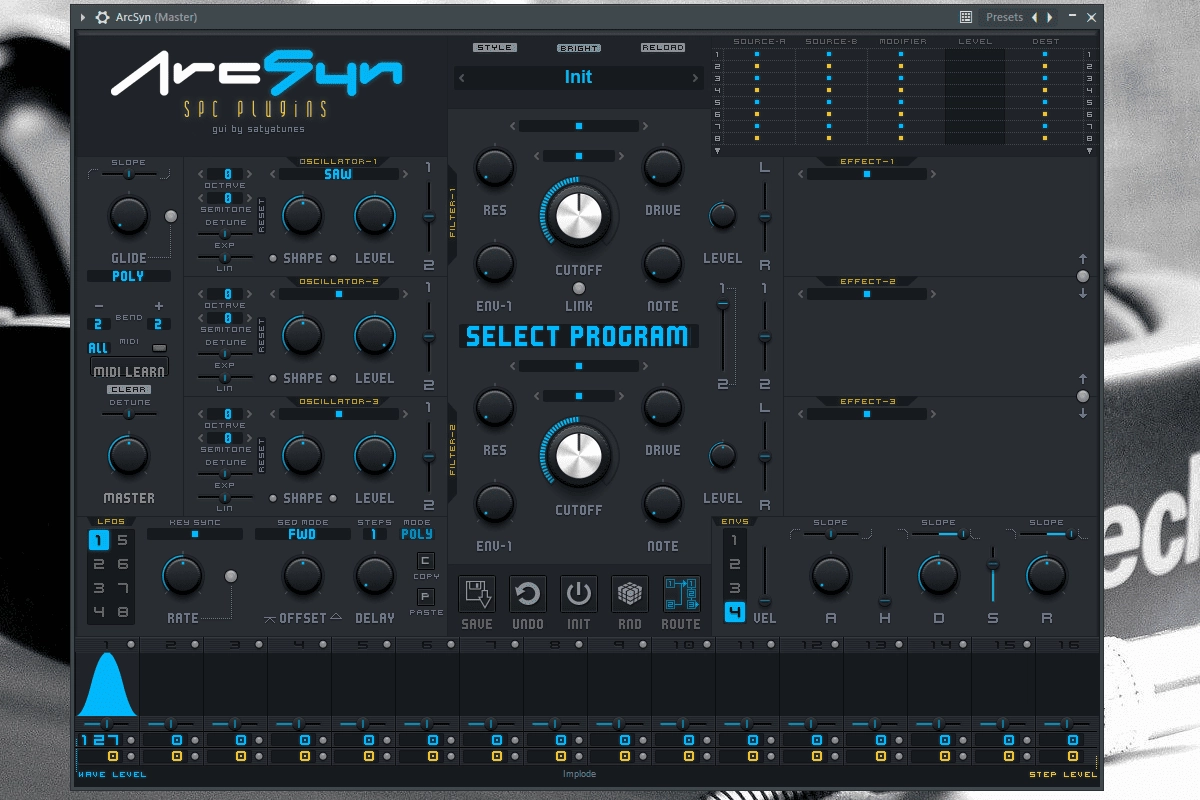Select LFO 5 in the LFOs selector
Image resolution: width=1200 pixels, height=800 pixels.
(122, 540)
